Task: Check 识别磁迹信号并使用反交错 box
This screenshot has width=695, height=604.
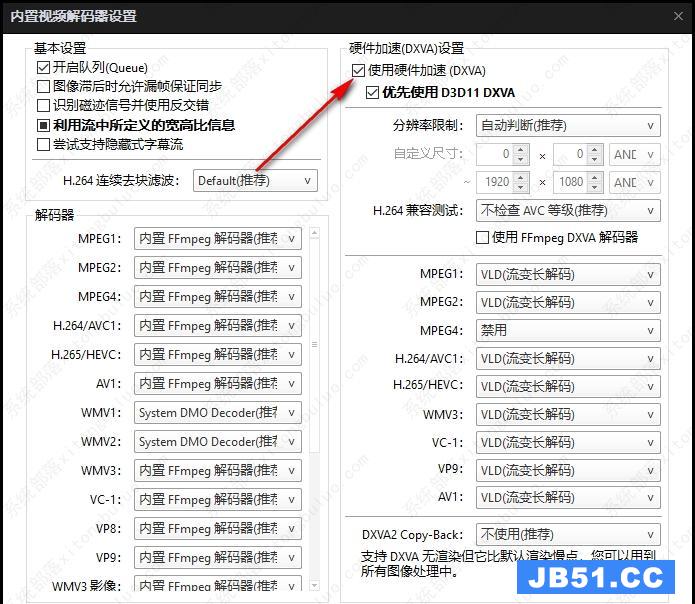Action: 43,105
